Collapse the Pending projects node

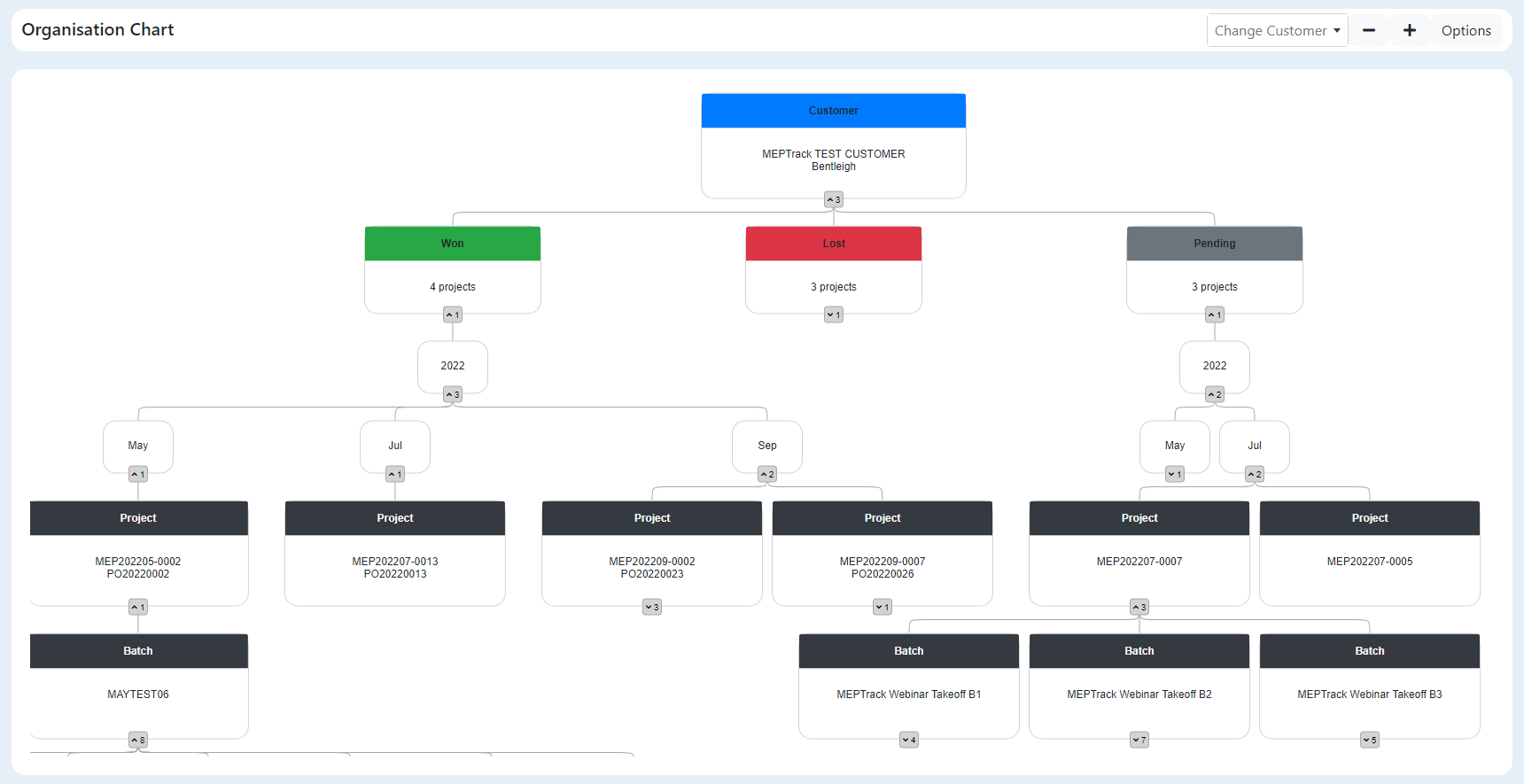coord(1215,314)
